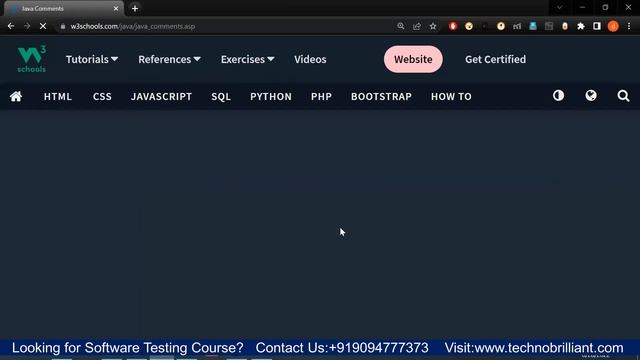This screenshot has height=360, width=640.
Task: Click the grey grid extension icon
Action: pos(549,26)
